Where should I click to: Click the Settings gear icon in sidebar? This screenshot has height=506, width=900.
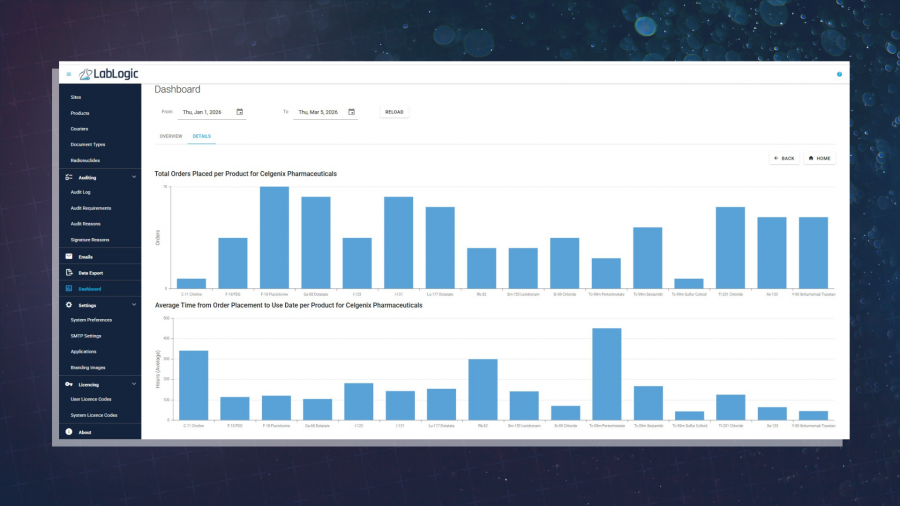tap(68, 304)
